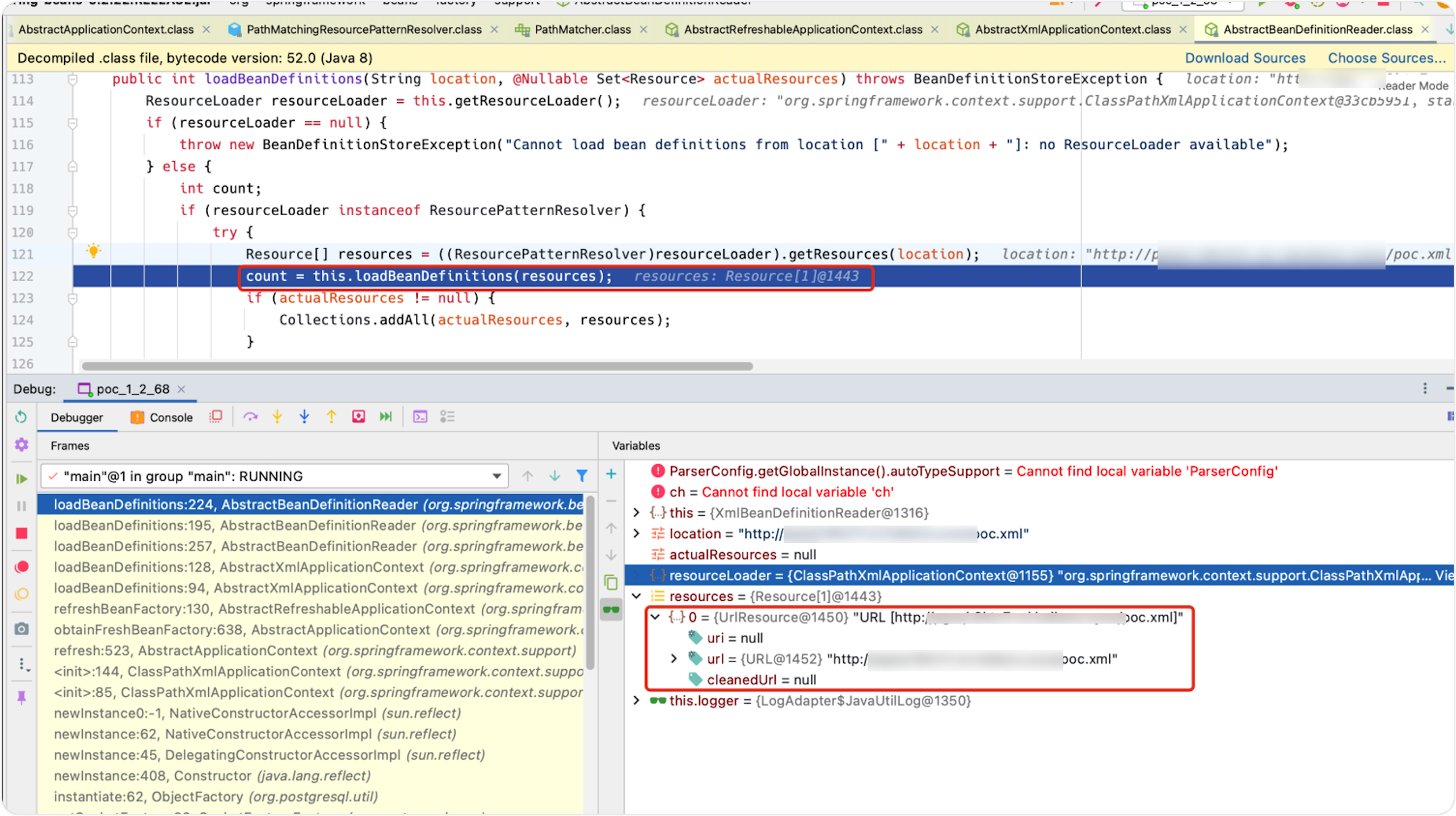Click the editor horizontal scrollbar
This screenshot has height=816, width=1456.
(418, 367)
